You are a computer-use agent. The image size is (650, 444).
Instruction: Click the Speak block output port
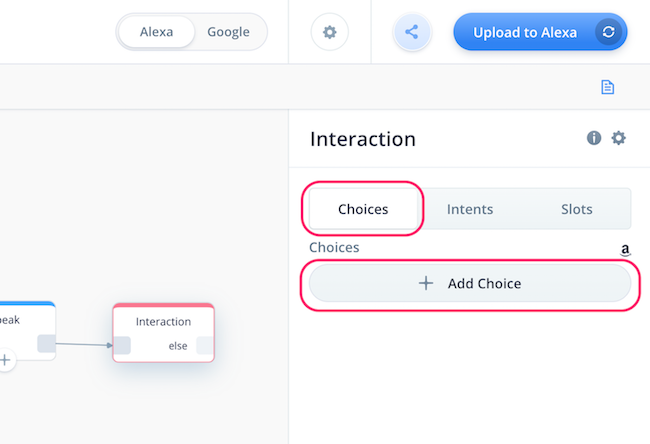point(46,343)
